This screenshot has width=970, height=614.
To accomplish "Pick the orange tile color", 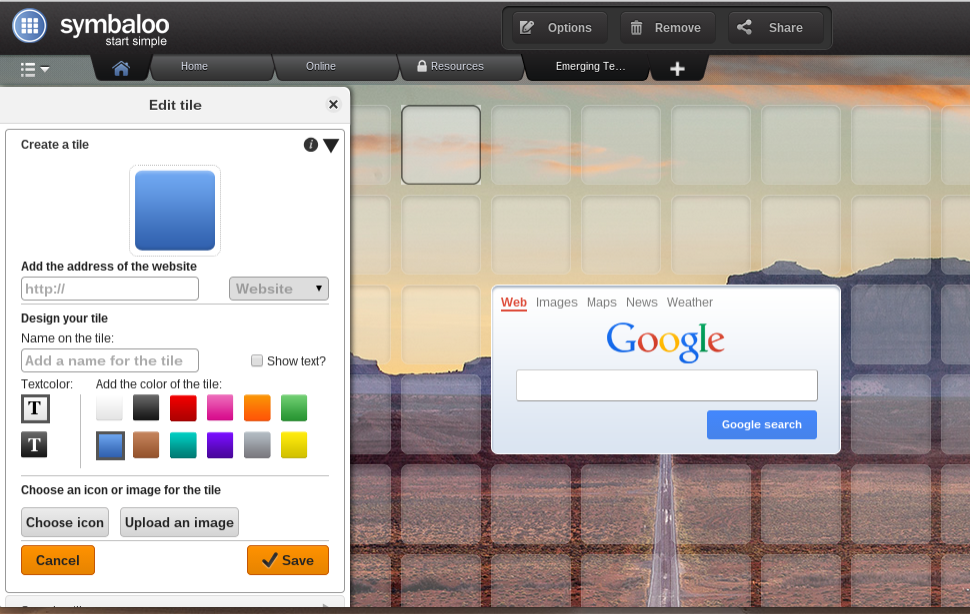I will (x=257, y=408).
